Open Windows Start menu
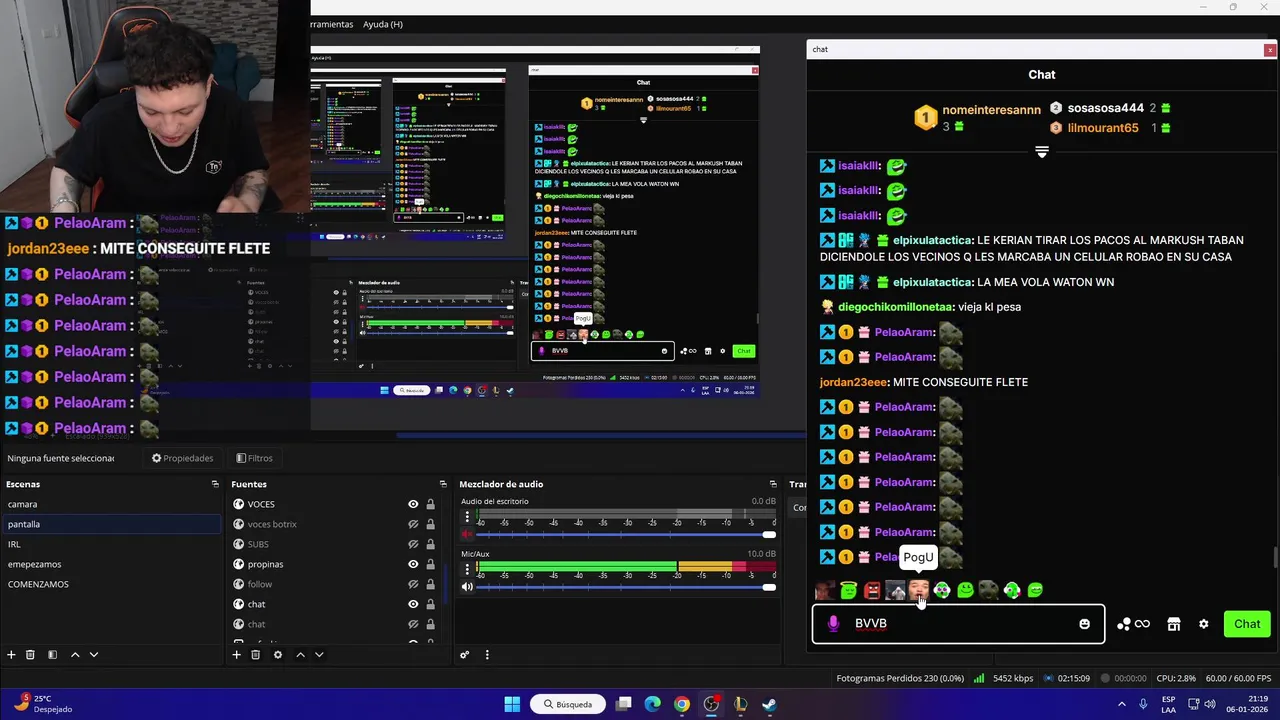 pyautogui.click(x=512, y=704)
